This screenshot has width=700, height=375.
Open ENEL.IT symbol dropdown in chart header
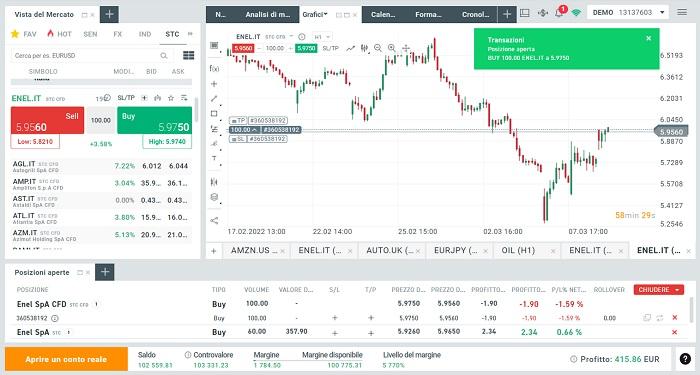point(291,36)
